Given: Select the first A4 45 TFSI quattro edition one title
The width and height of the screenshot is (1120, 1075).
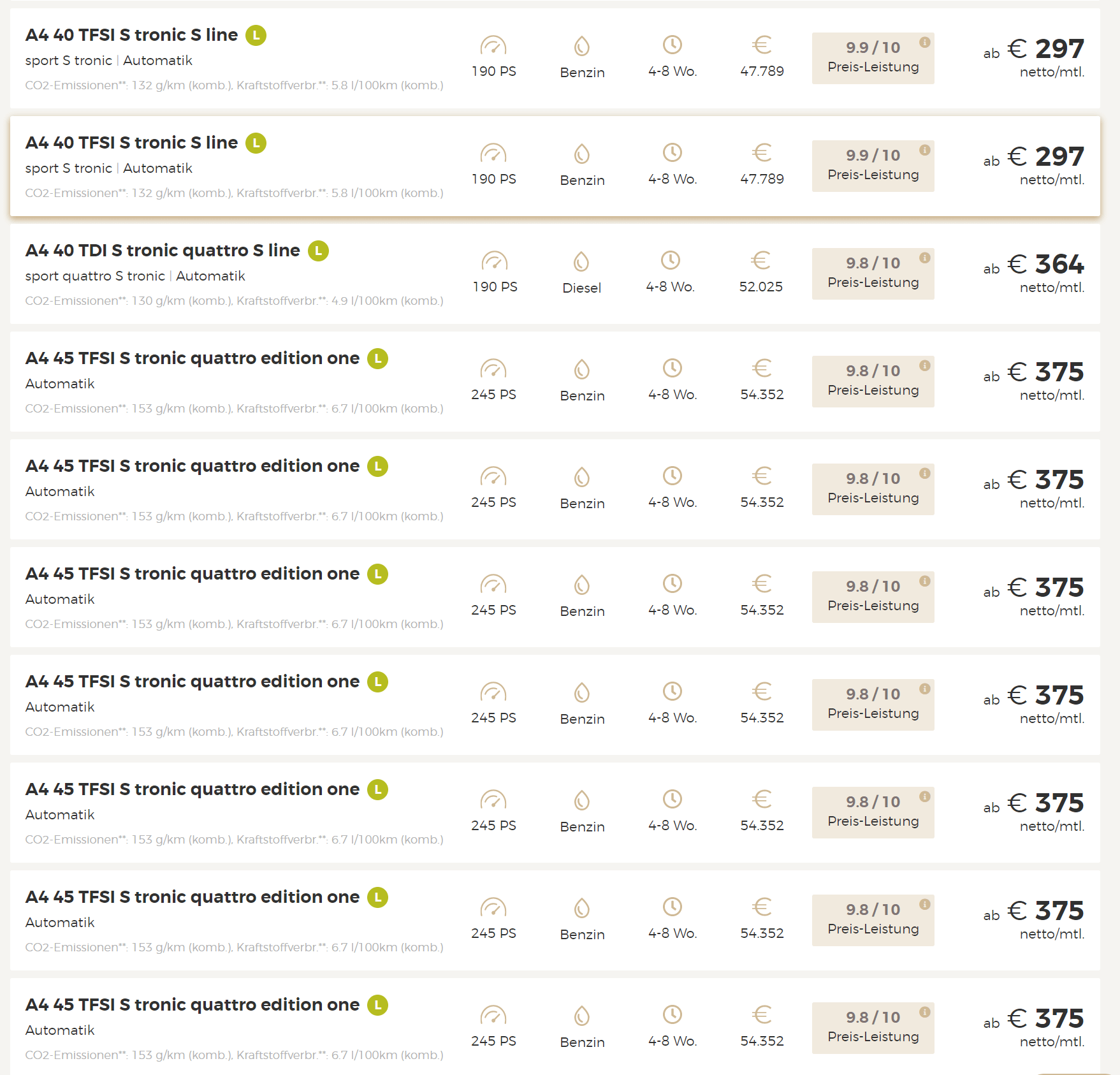Looking at the screenshot, I should (192, 358).
